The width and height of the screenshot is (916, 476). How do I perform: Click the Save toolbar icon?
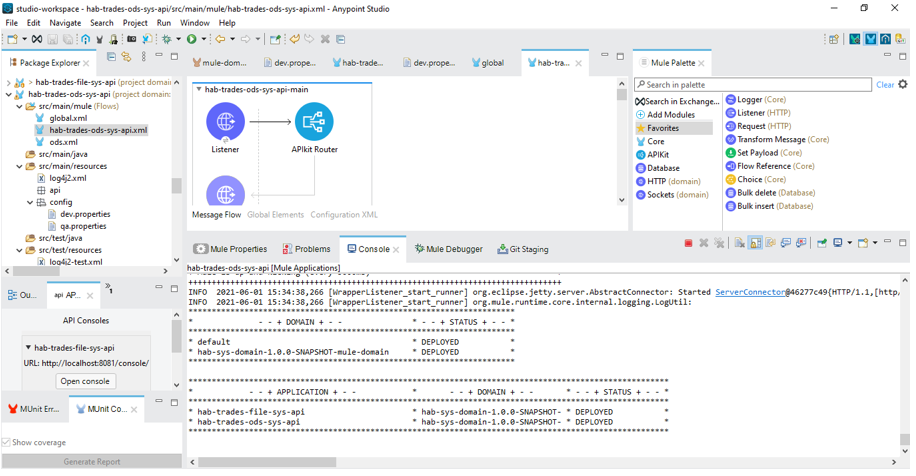[53, 39]
